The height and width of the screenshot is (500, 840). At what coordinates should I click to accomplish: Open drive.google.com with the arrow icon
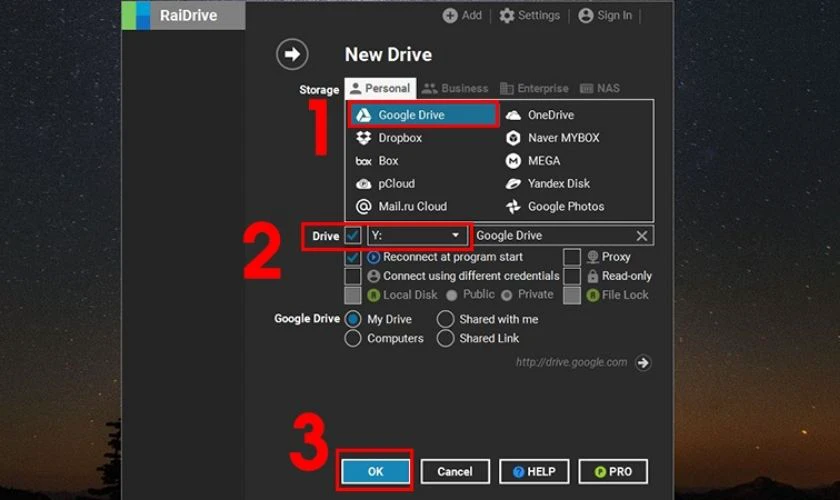pos(643,363)
